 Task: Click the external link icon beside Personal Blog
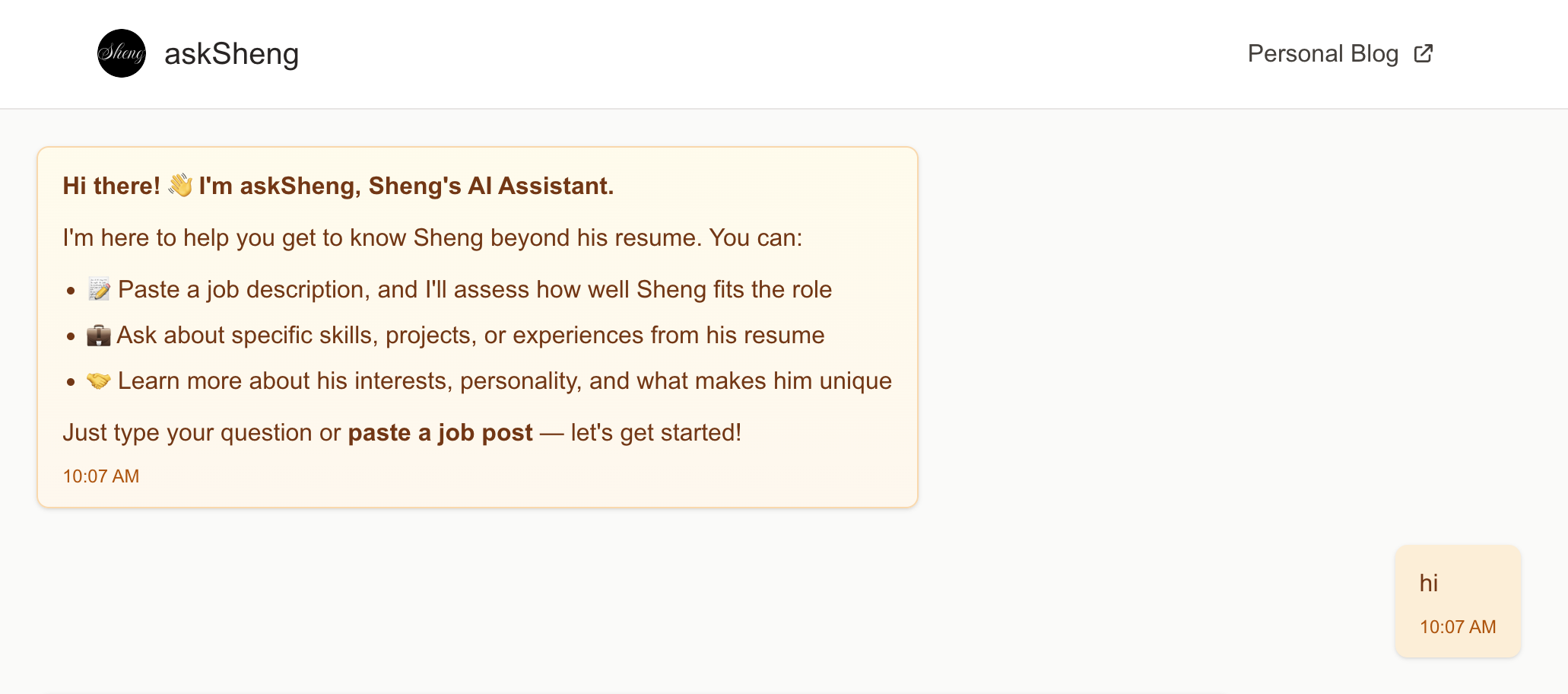click(x=1424, y=53)
